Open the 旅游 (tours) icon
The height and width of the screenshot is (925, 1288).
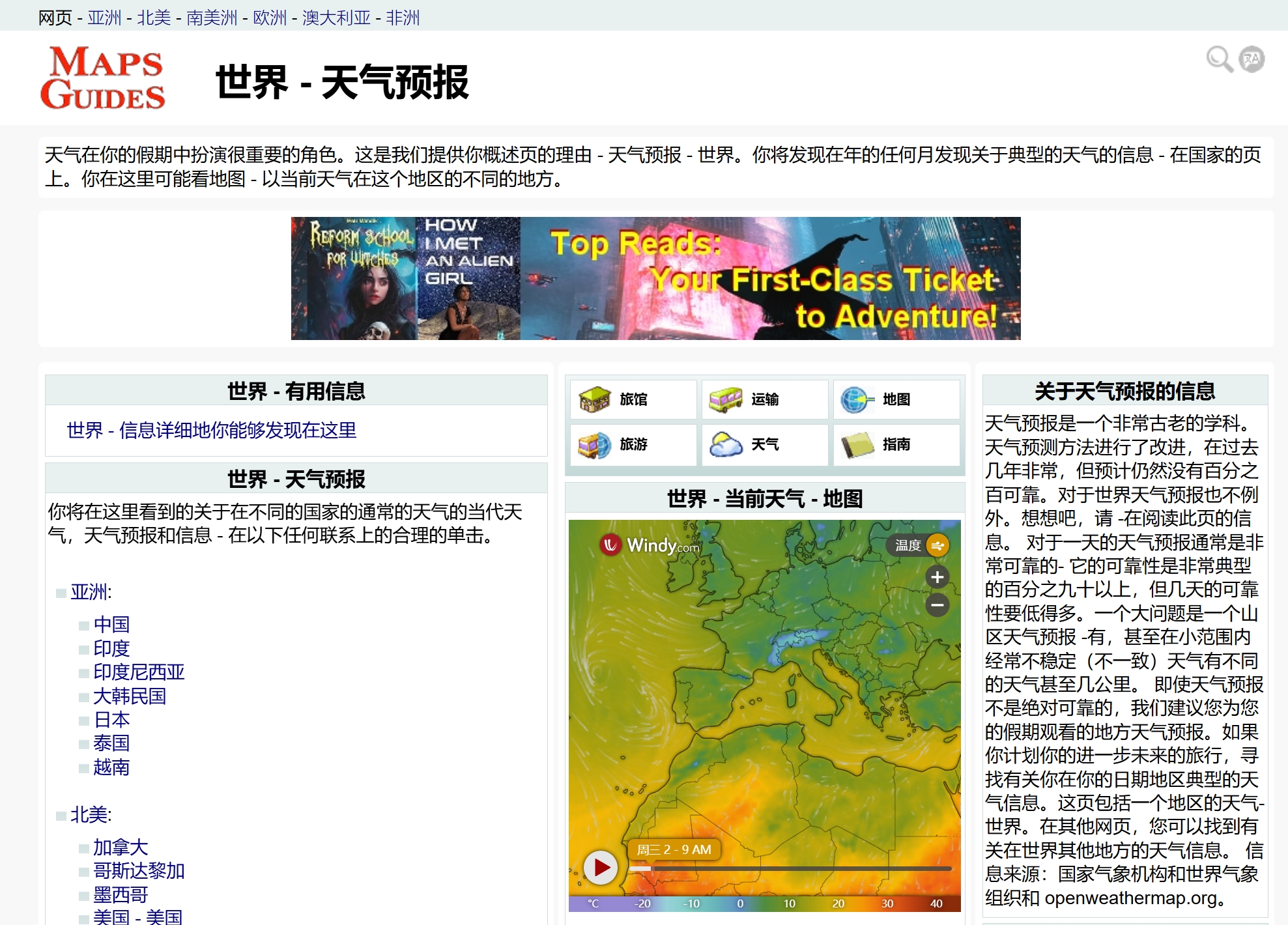pos(594,445)
